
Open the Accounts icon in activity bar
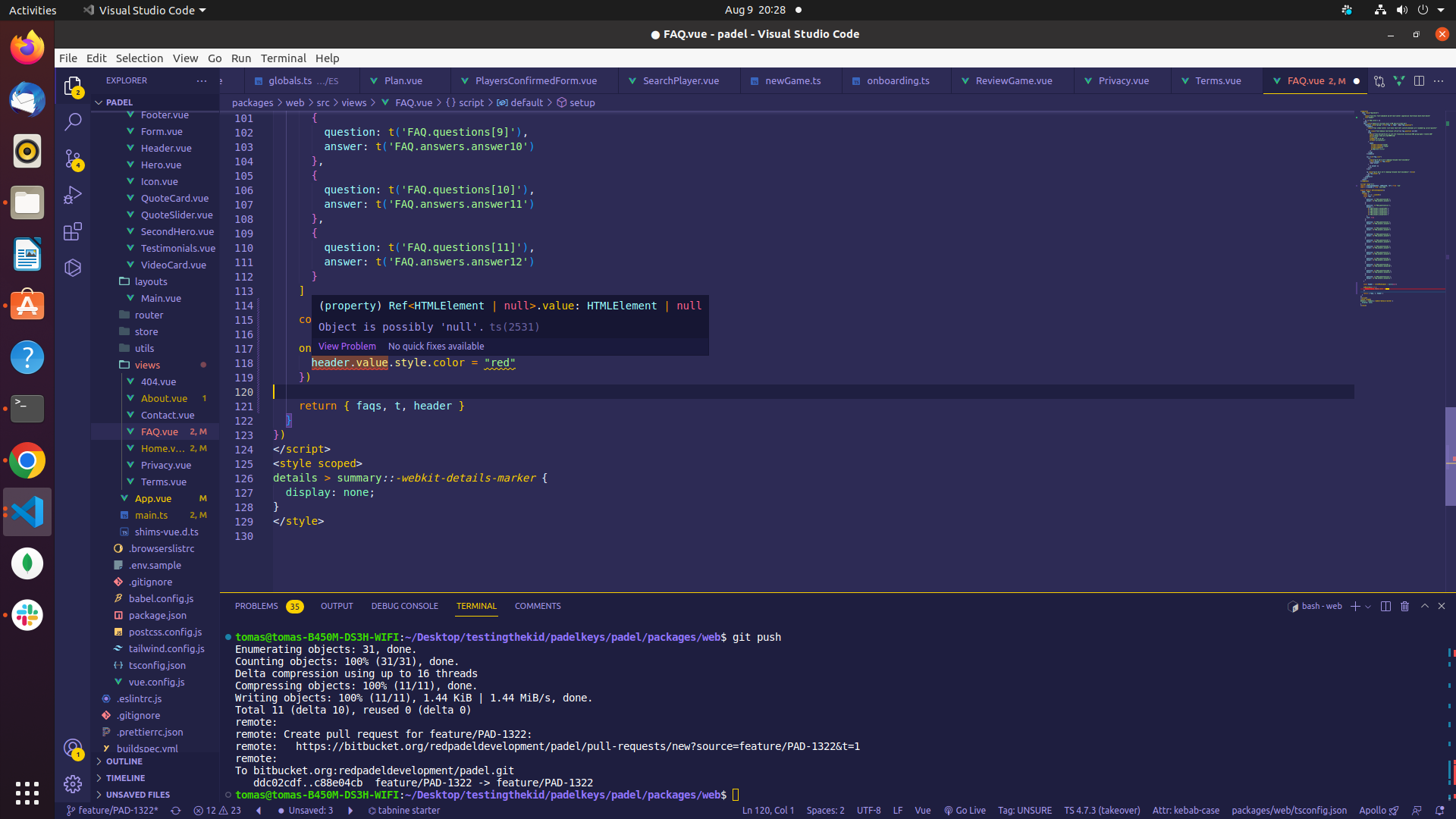coord(73,748)
